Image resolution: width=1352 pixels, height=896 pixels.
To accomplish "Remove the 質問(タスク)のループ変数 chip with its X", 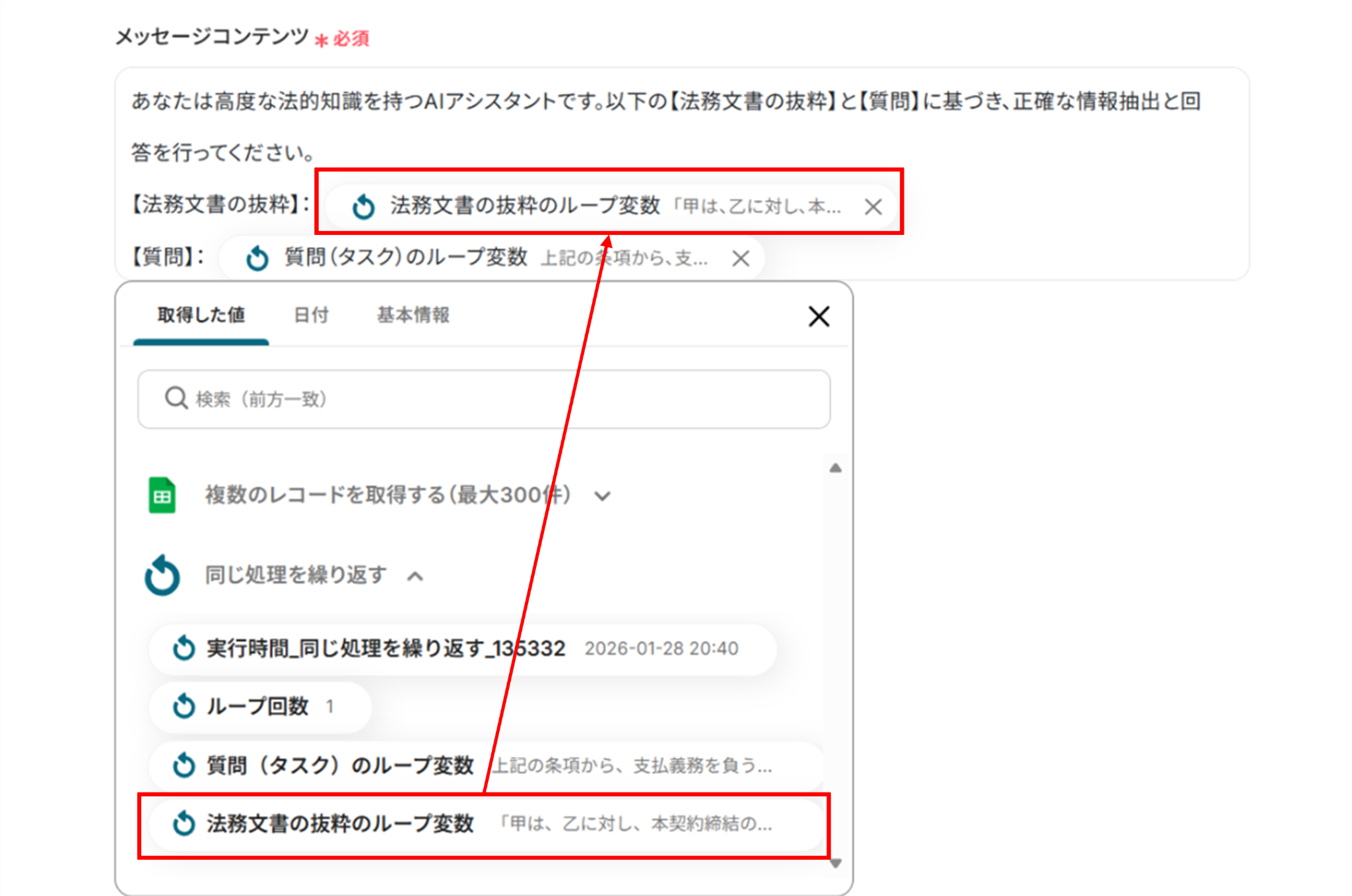I will click(741, 258).
